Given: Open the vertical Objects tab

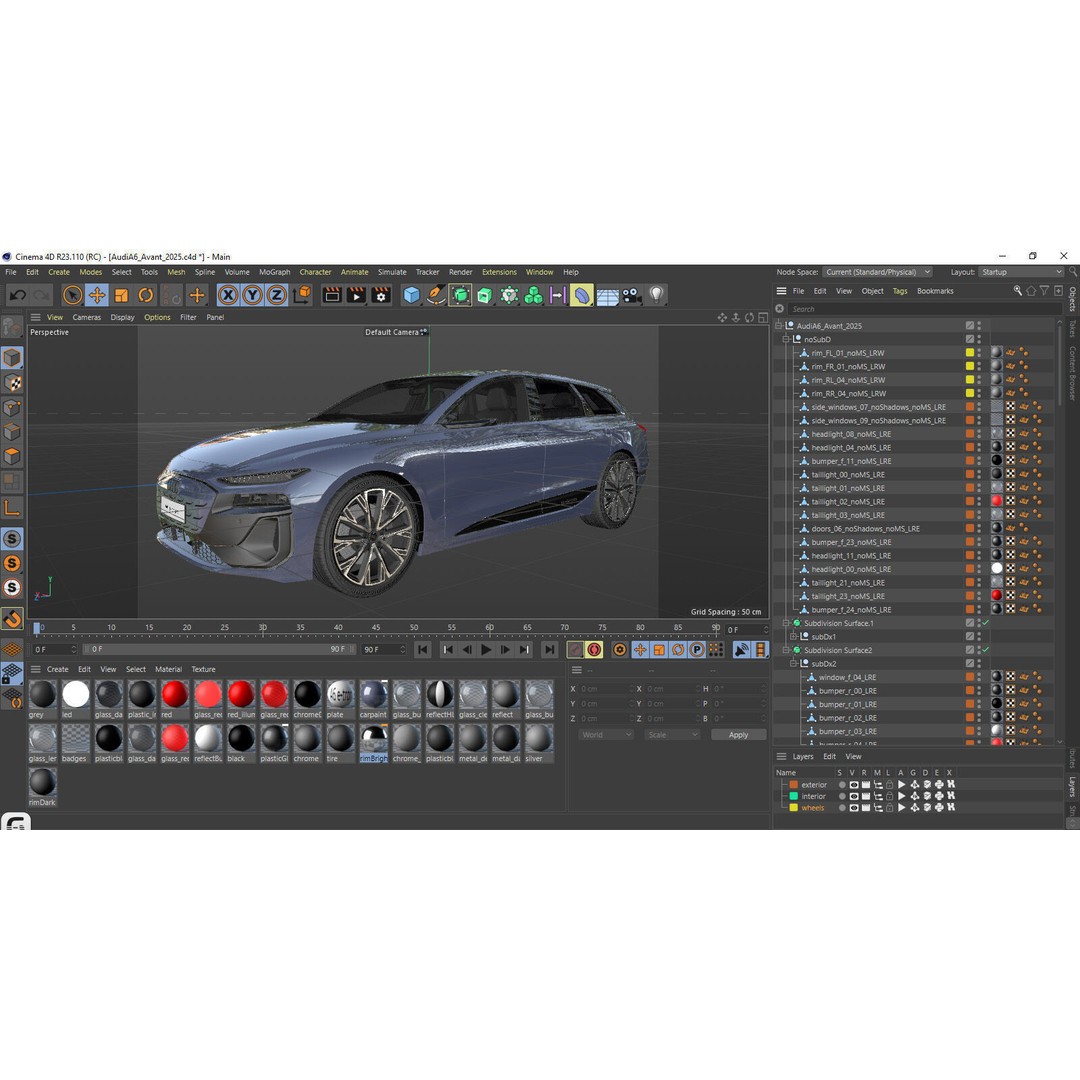Looking at the screenshot, I should point(1072,299).
